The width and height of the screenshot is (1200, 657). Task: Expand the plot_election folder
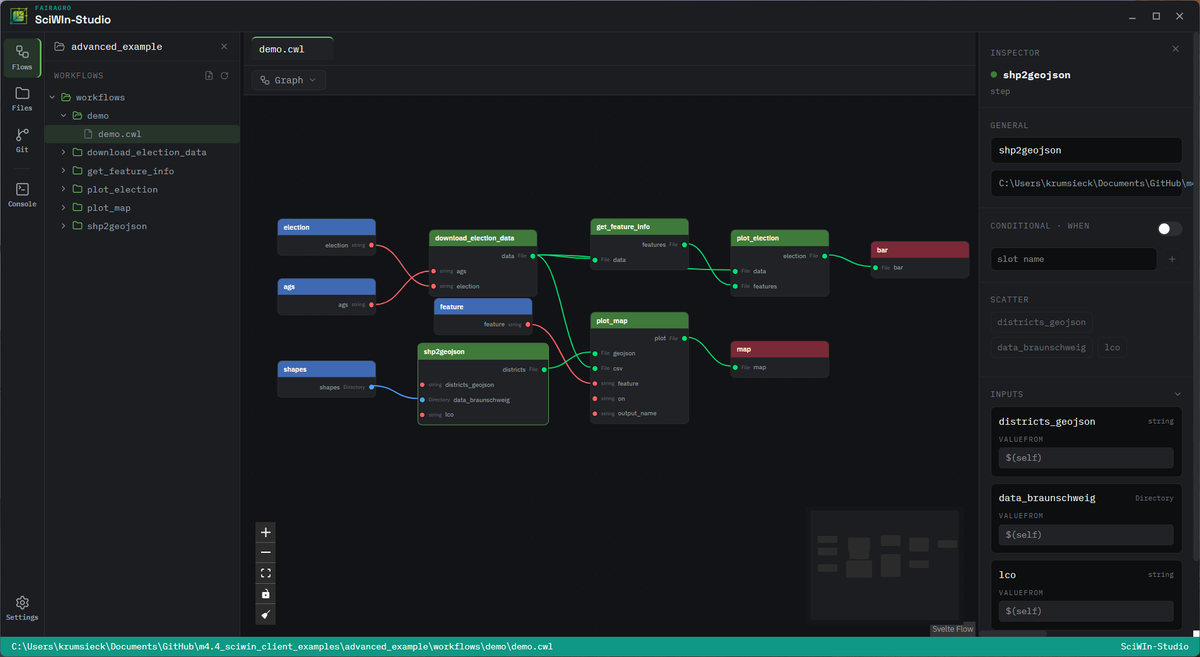[x=64, y=190]
